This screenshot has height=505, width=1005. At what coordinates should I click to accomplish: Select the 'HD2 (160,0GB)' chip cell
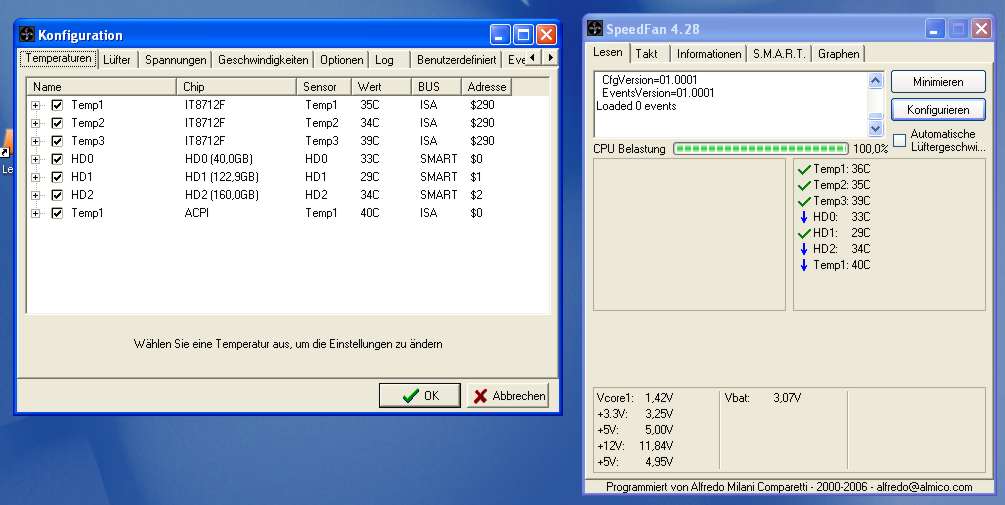(222, 195)
